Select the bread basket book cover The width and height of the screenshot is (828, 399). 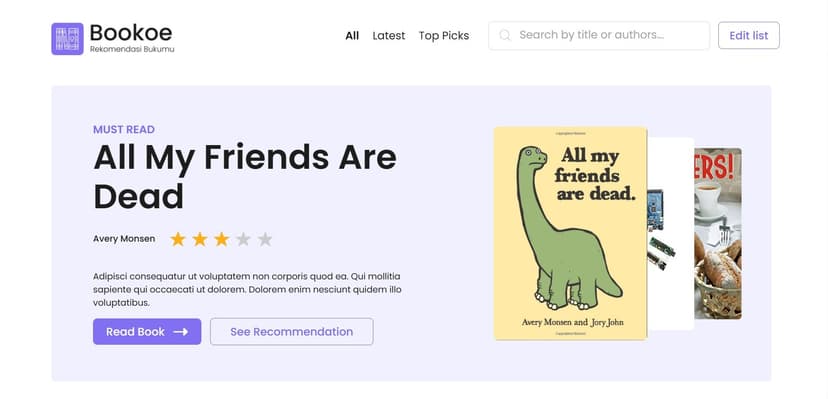718,233
